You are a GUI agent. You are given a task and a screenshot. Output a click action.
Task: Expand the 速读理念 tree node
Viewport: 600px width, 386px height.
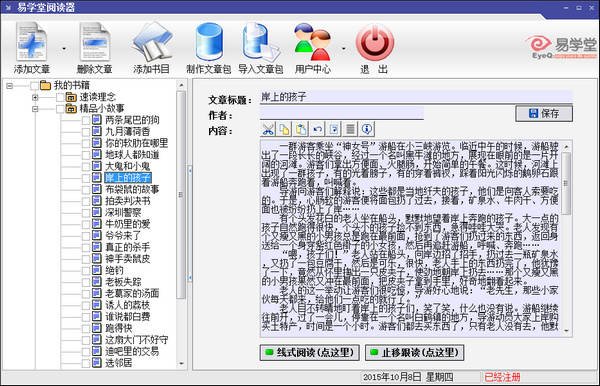pyautogui.click(x=35, y=98)
